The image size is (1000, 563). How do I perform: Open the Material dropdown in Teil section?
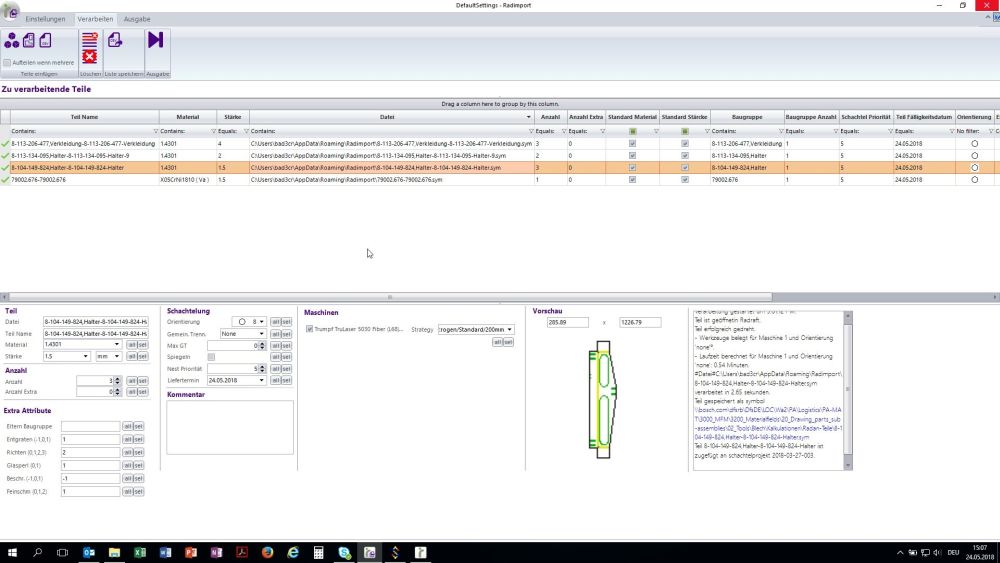pos(117,344)
